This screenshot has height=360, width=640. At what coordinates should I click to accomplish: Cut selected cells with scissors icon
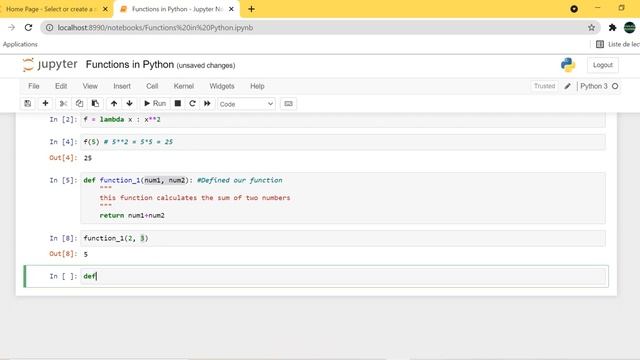[63, 104]
